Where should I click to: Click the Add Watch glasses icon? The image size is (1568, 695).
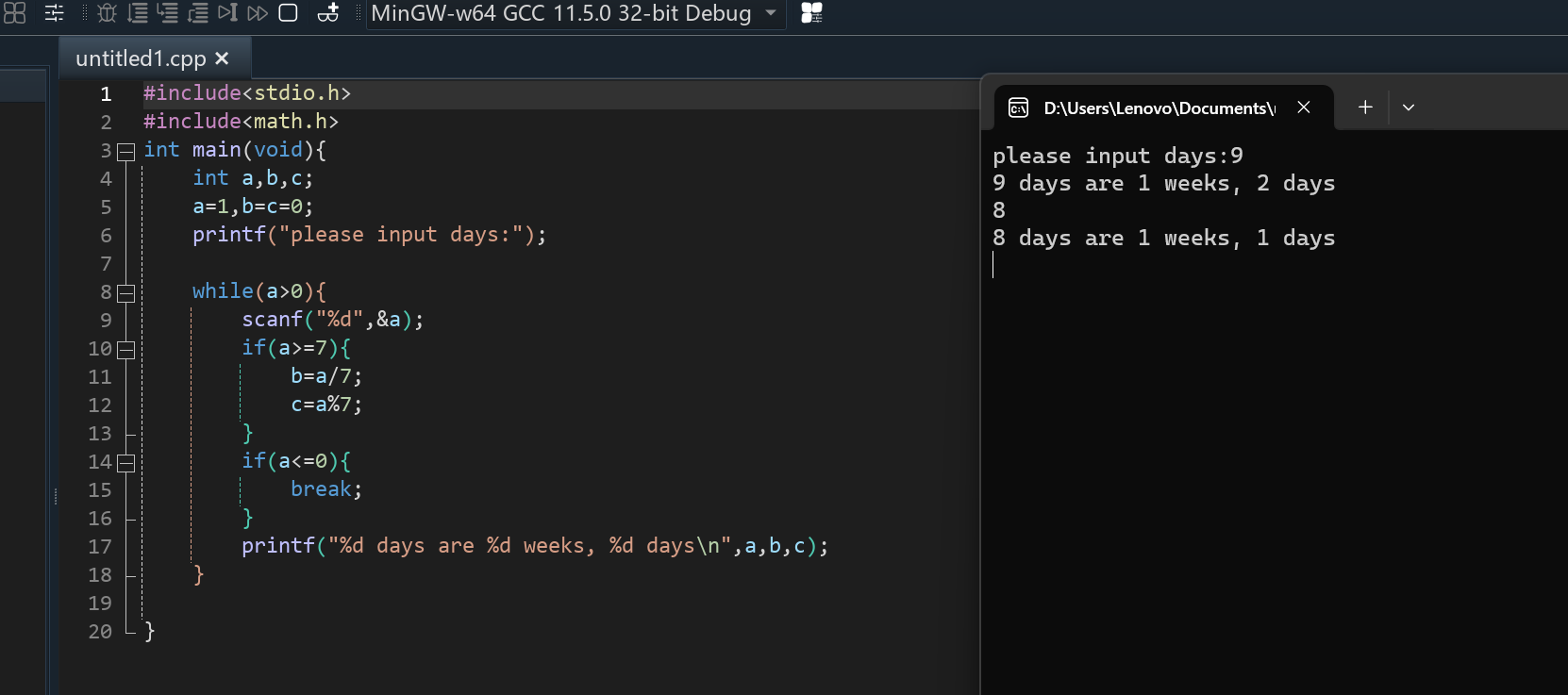(x=328, y=12)
